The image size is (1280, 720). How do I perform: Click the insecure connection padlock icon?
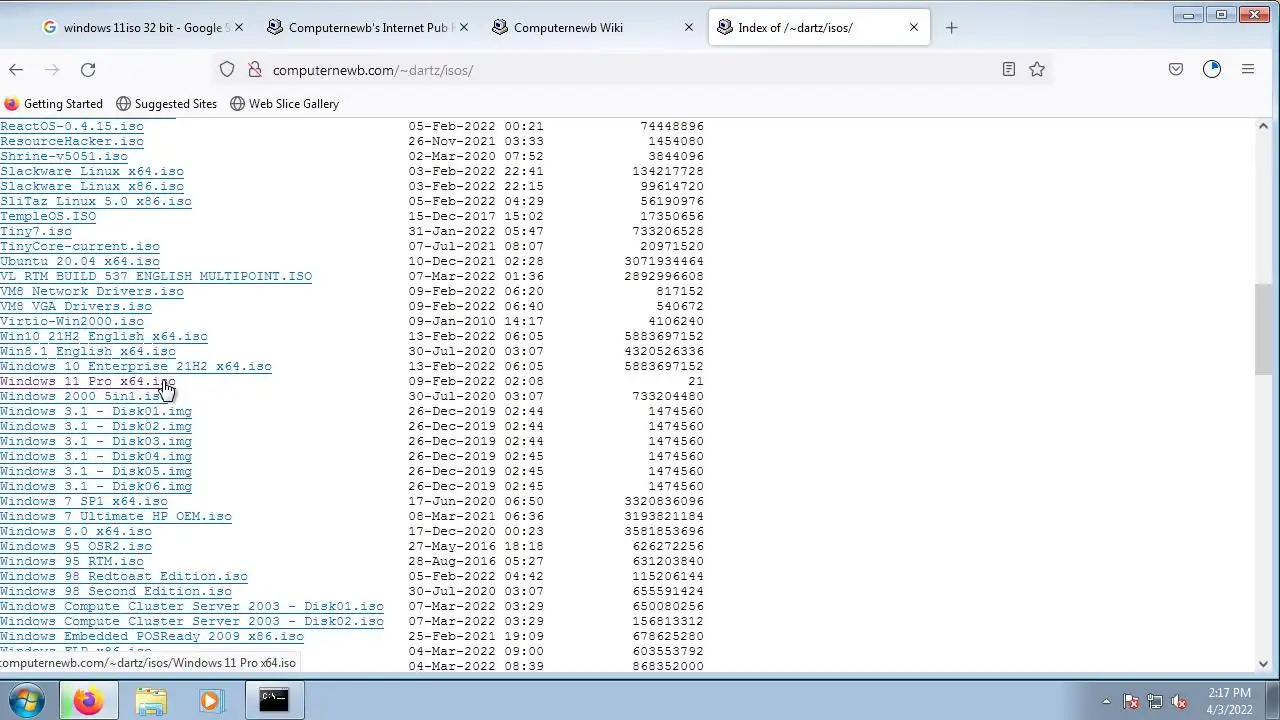click(254, 69)
